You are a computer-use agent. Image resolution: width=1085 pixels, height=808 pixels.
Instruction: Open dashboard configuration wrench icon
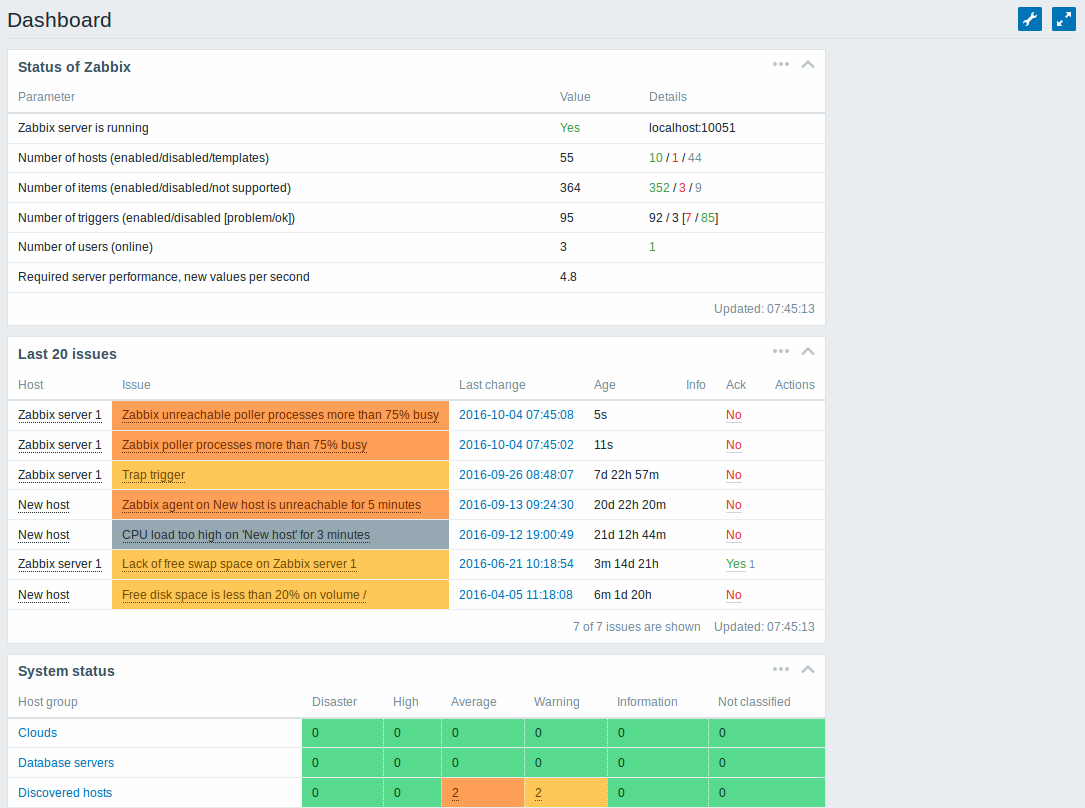1030,19
